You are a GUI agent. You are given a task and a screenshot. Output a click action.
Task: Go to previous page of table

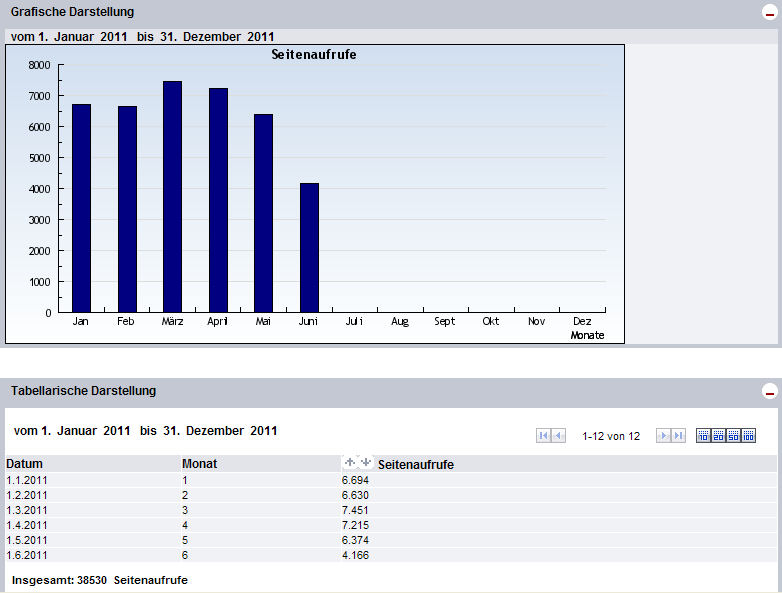pos(558,436)
